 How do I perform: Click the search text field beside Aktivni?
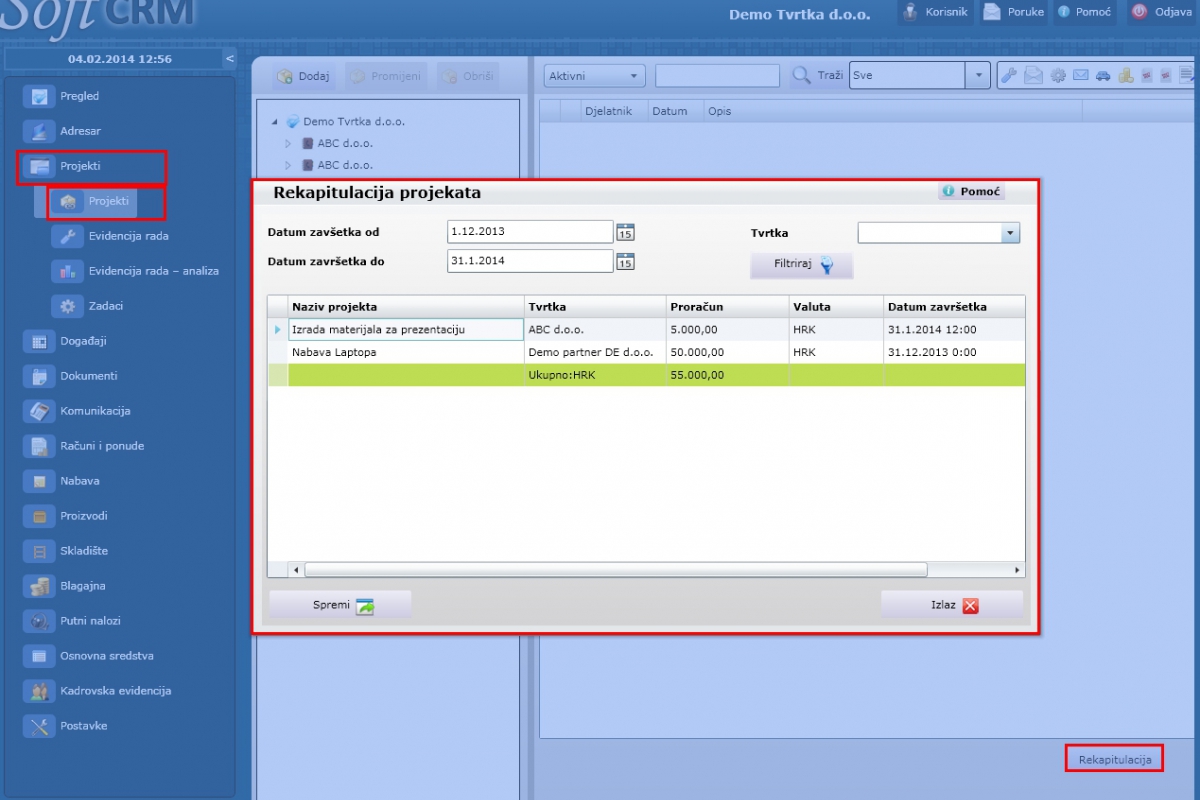pyautogui.click(x=717, y=76)
